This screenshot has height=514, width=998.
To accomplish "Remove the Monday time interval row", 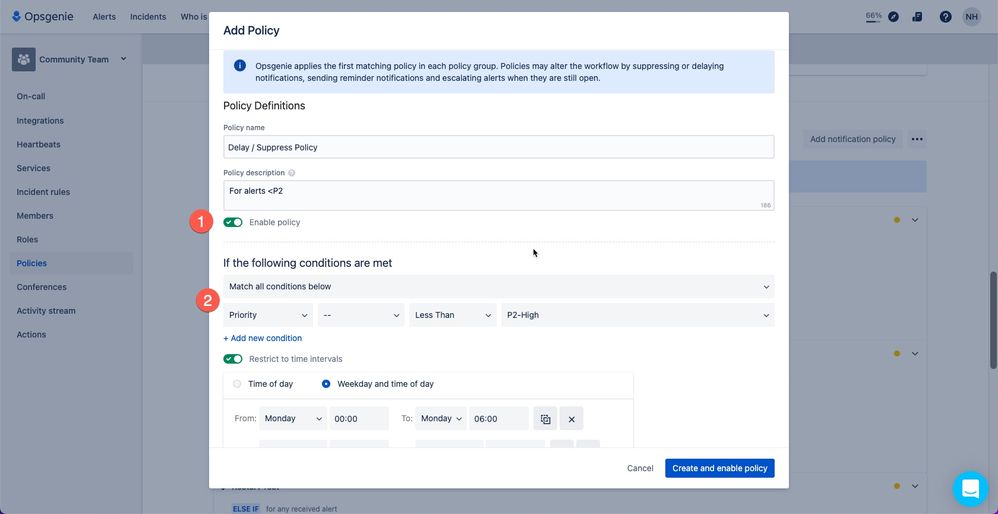I will [x=572, y=419].
